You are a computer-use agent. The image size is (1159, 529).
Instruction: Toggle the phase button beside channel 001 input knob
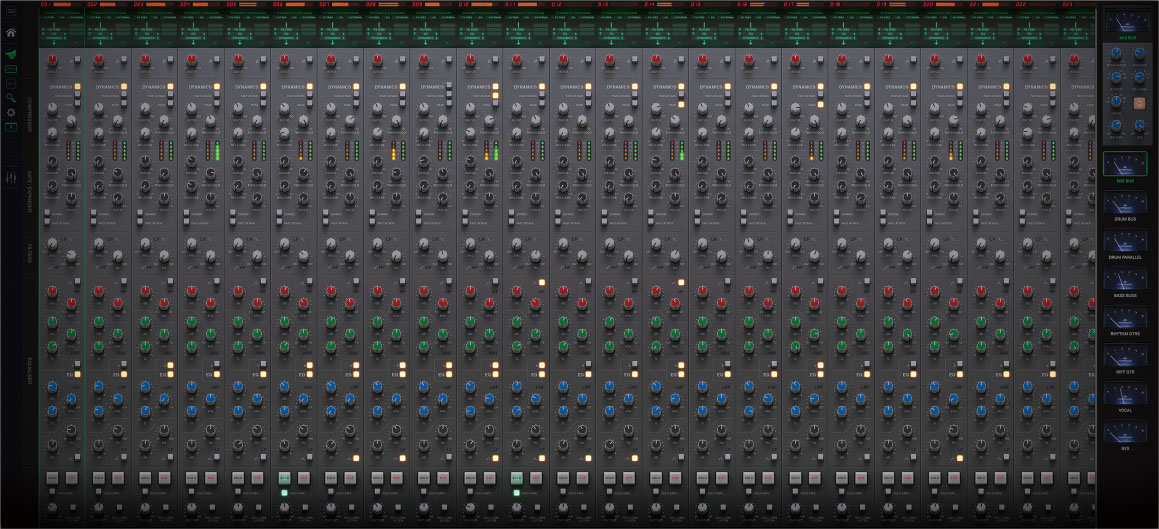[x=78, y=58]
